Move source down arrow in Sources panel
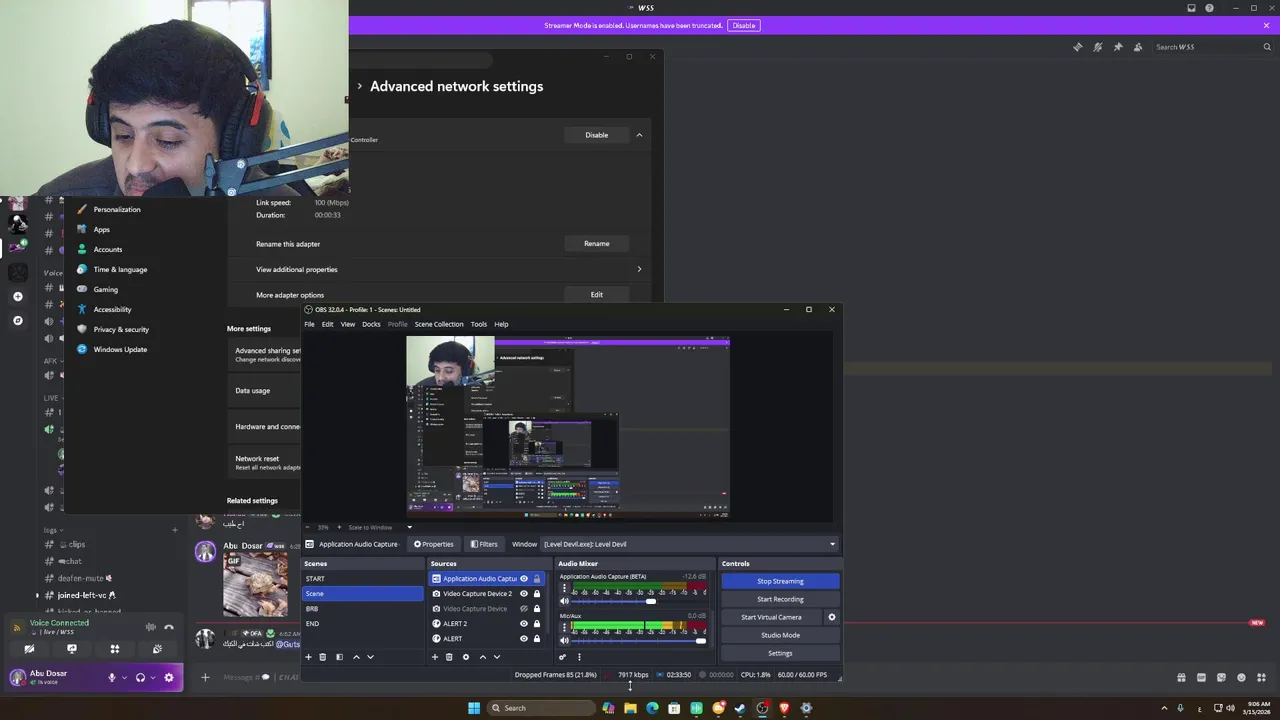 click(x=497, y=657)
